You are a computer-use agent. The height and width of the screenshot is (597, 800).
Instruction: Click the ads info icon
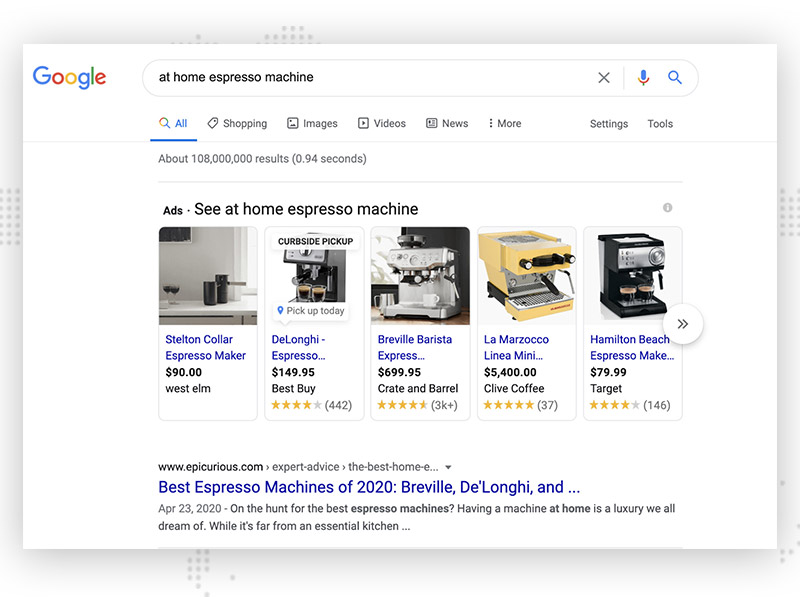click(x=667, y=208)
